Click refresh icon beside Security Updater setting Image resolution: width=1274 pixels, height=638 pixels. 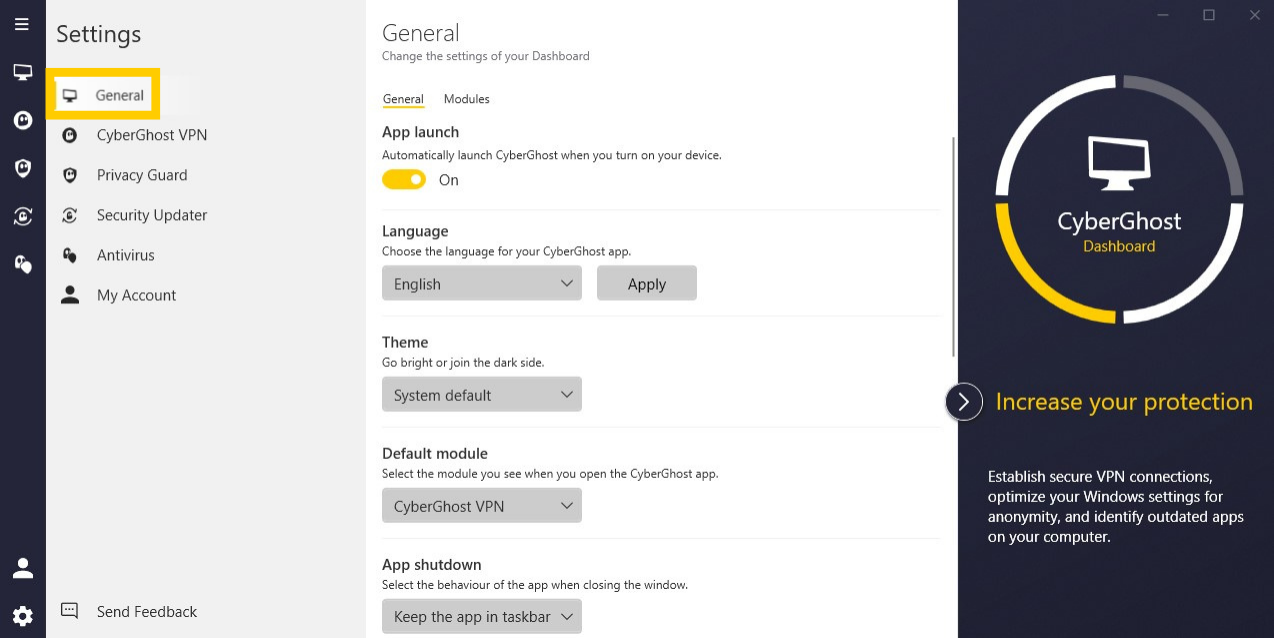(70, 215)
